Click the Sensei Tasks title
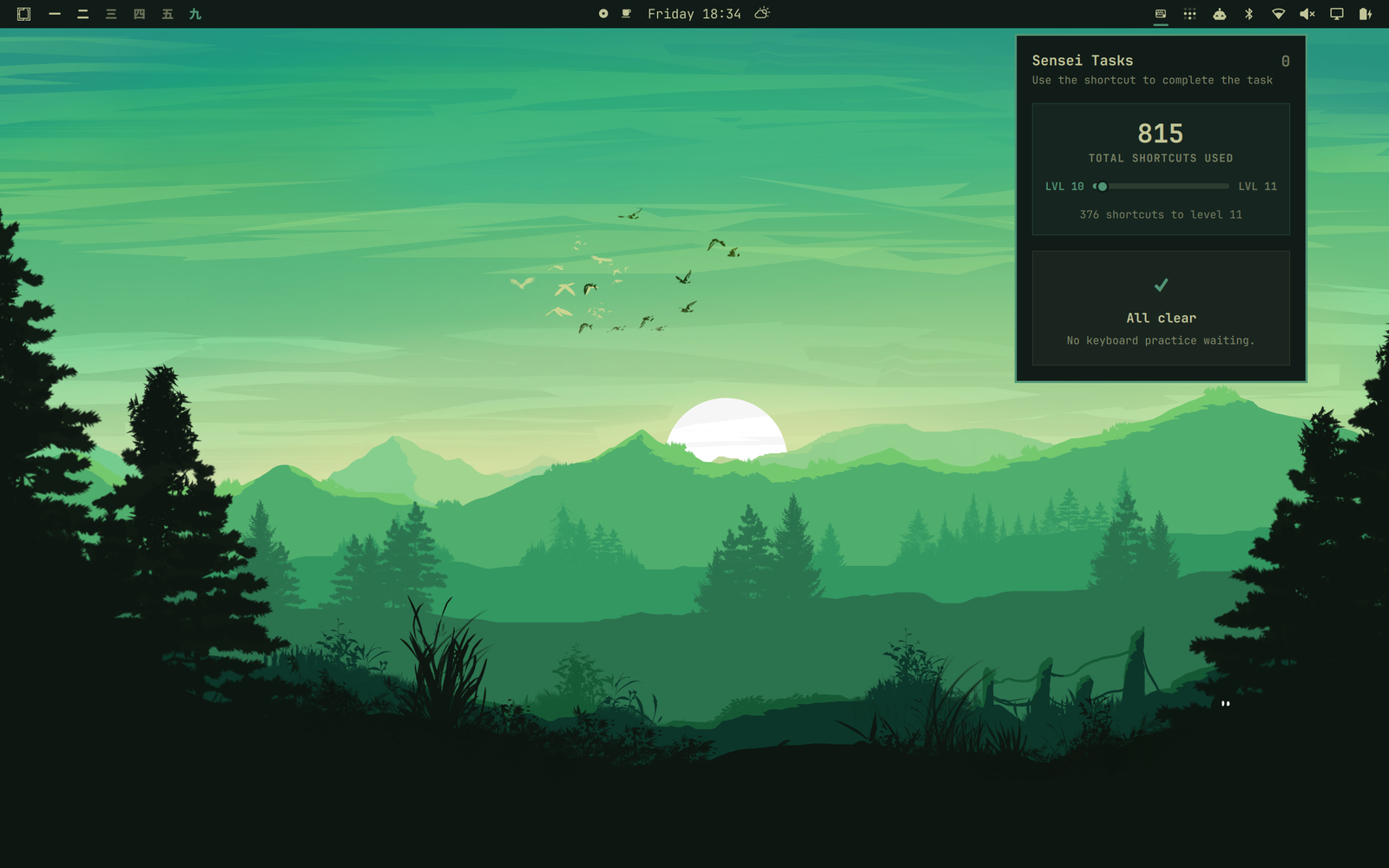This screenshot has height=868, width=1389. click(x=1083, y=60)
